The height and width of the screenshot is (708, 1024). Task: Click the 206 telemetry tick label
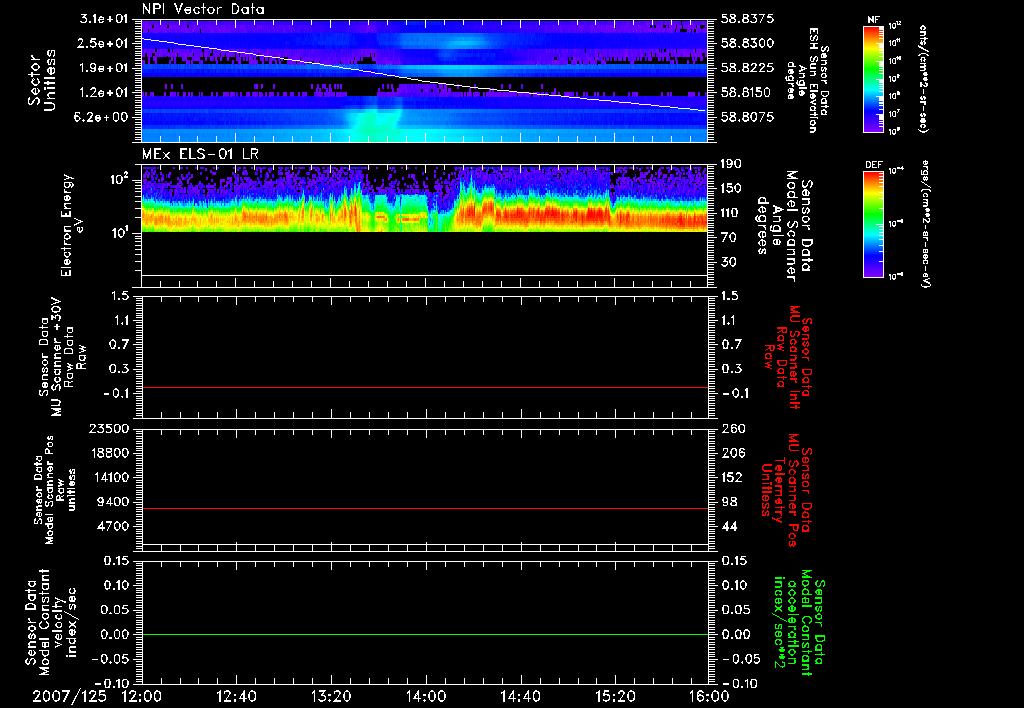click(733, 453)
